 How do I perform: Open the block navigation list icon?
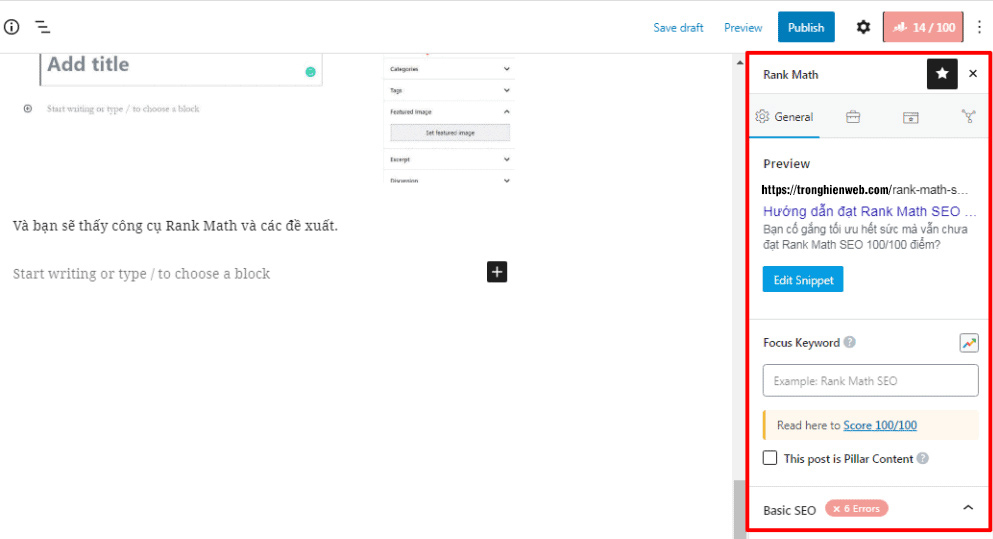point(42,27)
